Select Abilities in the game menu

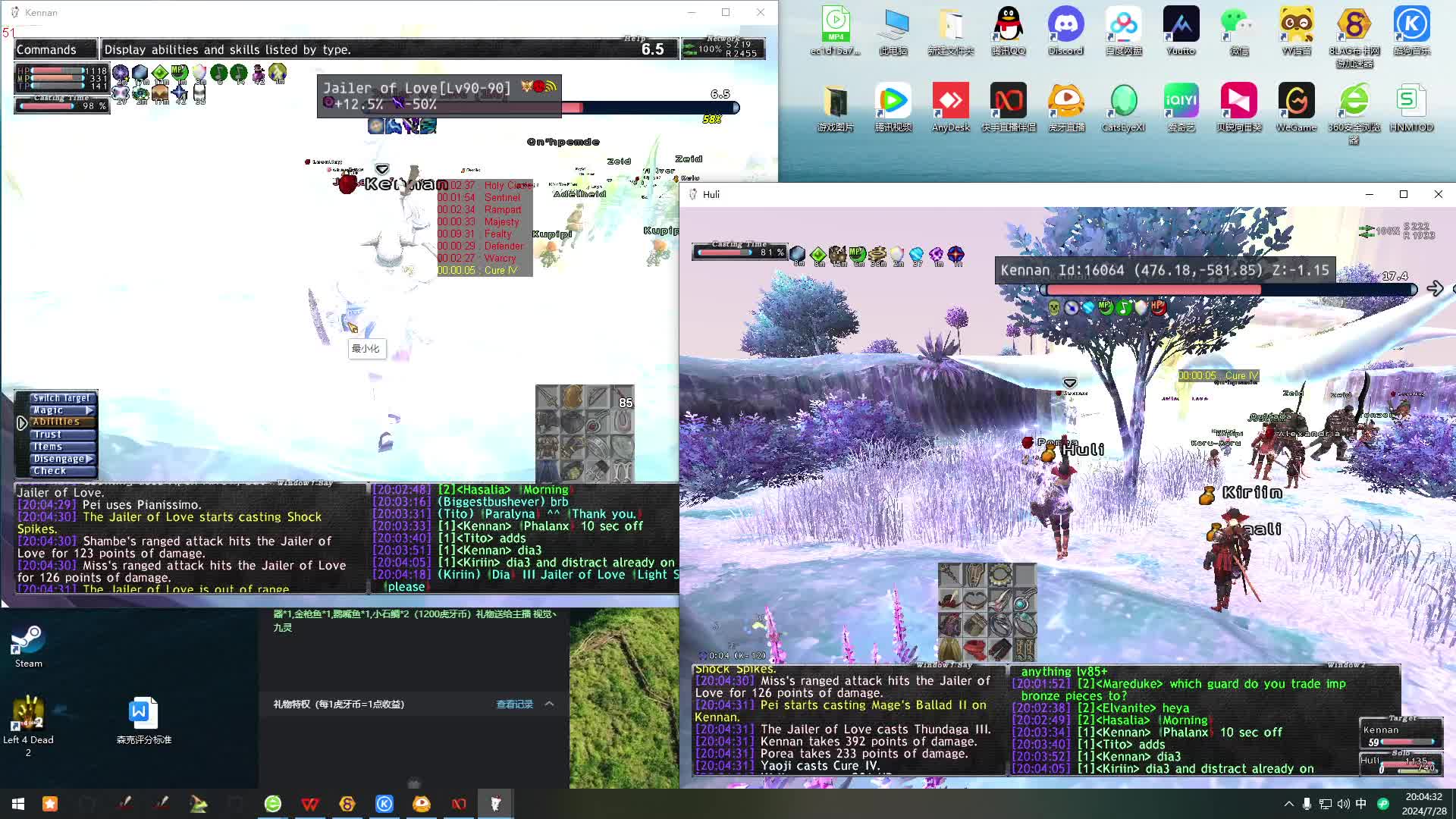(x=56, y=422)
